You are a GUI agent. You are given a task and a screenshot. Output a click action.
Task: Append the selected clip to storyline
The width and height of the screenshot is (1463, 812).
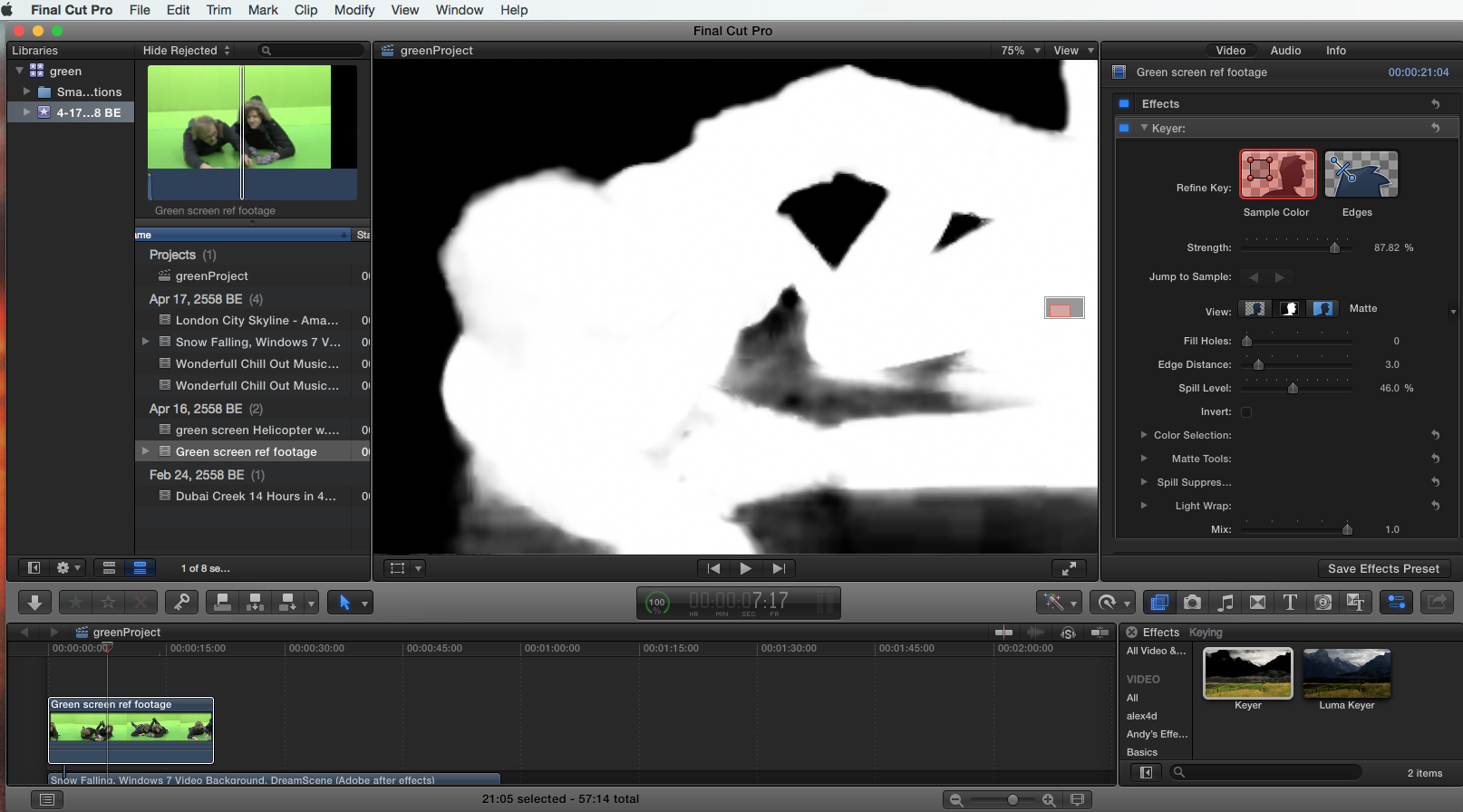(x=287, y=603)
